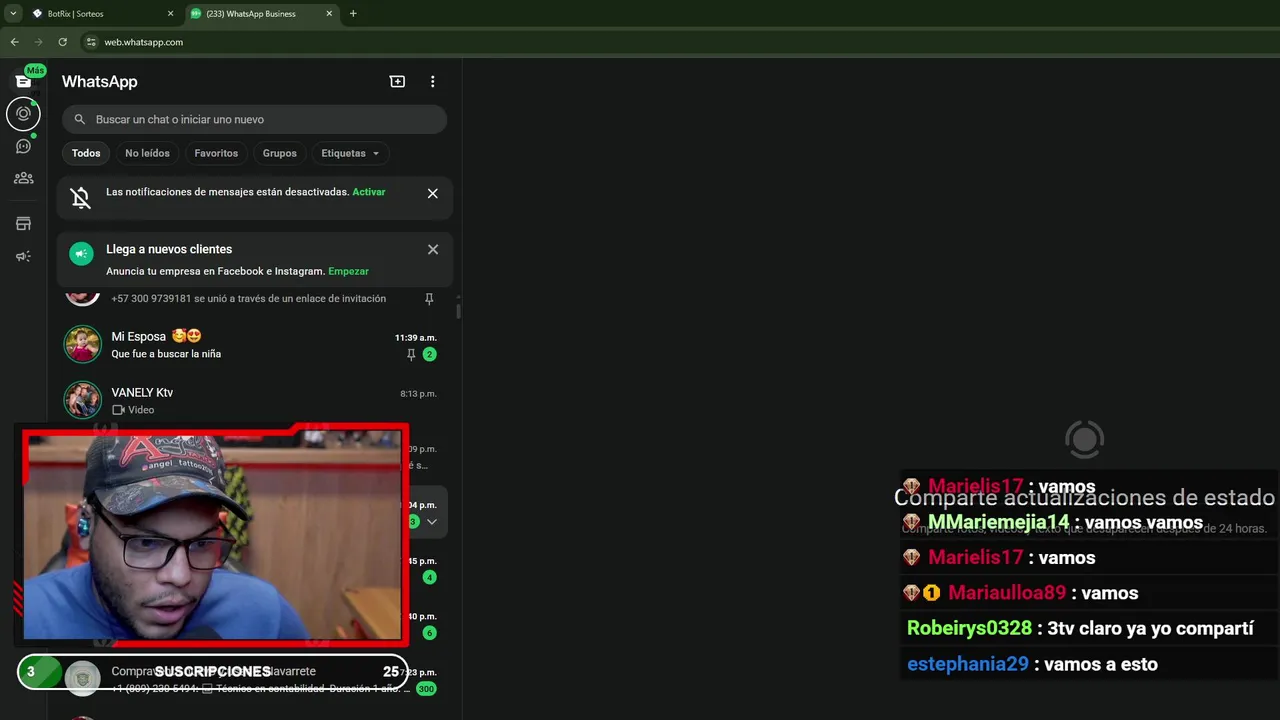Dismiss the 'Llega a nuevos clientes' banner
Screen dimensions: 1280x720
(x=433, y=249)
